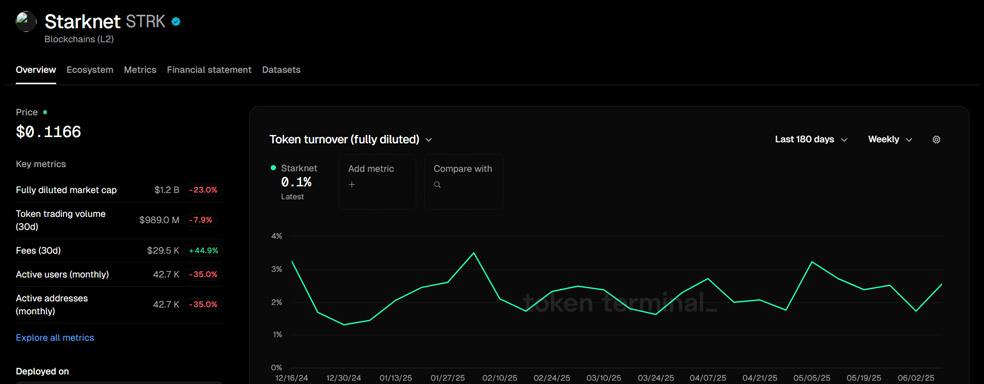The image size is (984, 384).
Task: Open the Last 180 days range dropdown
Action: pyautogui.click(x=811, y=139)
